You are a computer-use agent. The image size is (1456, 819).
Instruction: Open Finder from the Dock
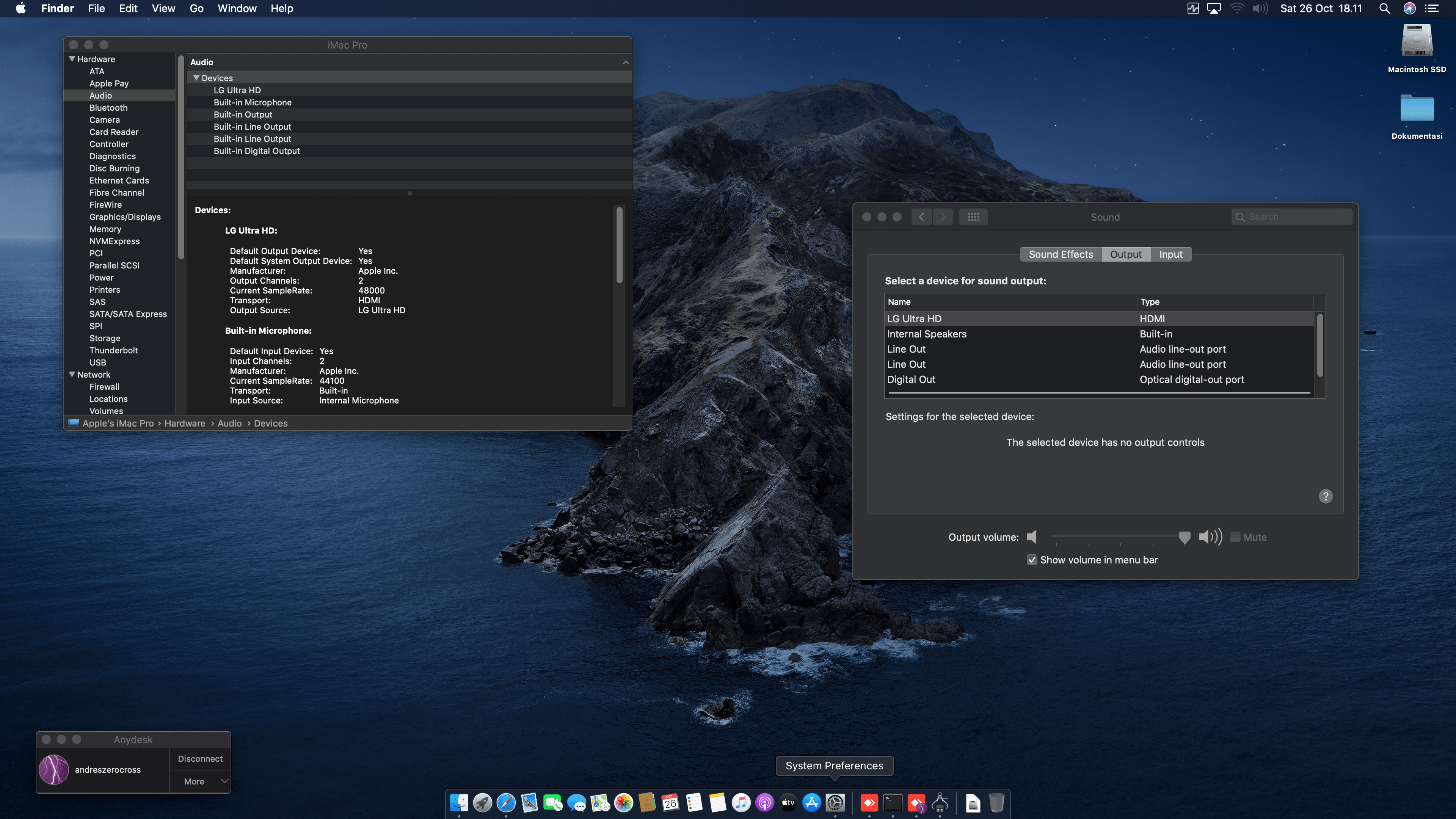[x=459, y=802]
